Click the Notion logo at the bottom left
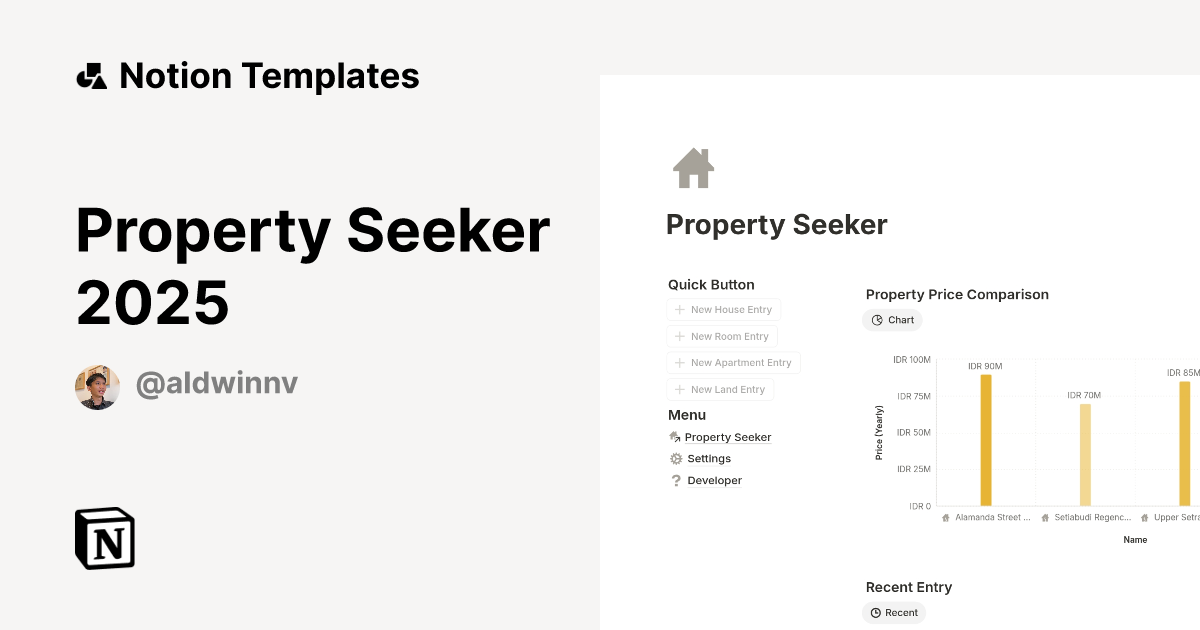This screenshot has width=1200, height=630. pos(105,538)
